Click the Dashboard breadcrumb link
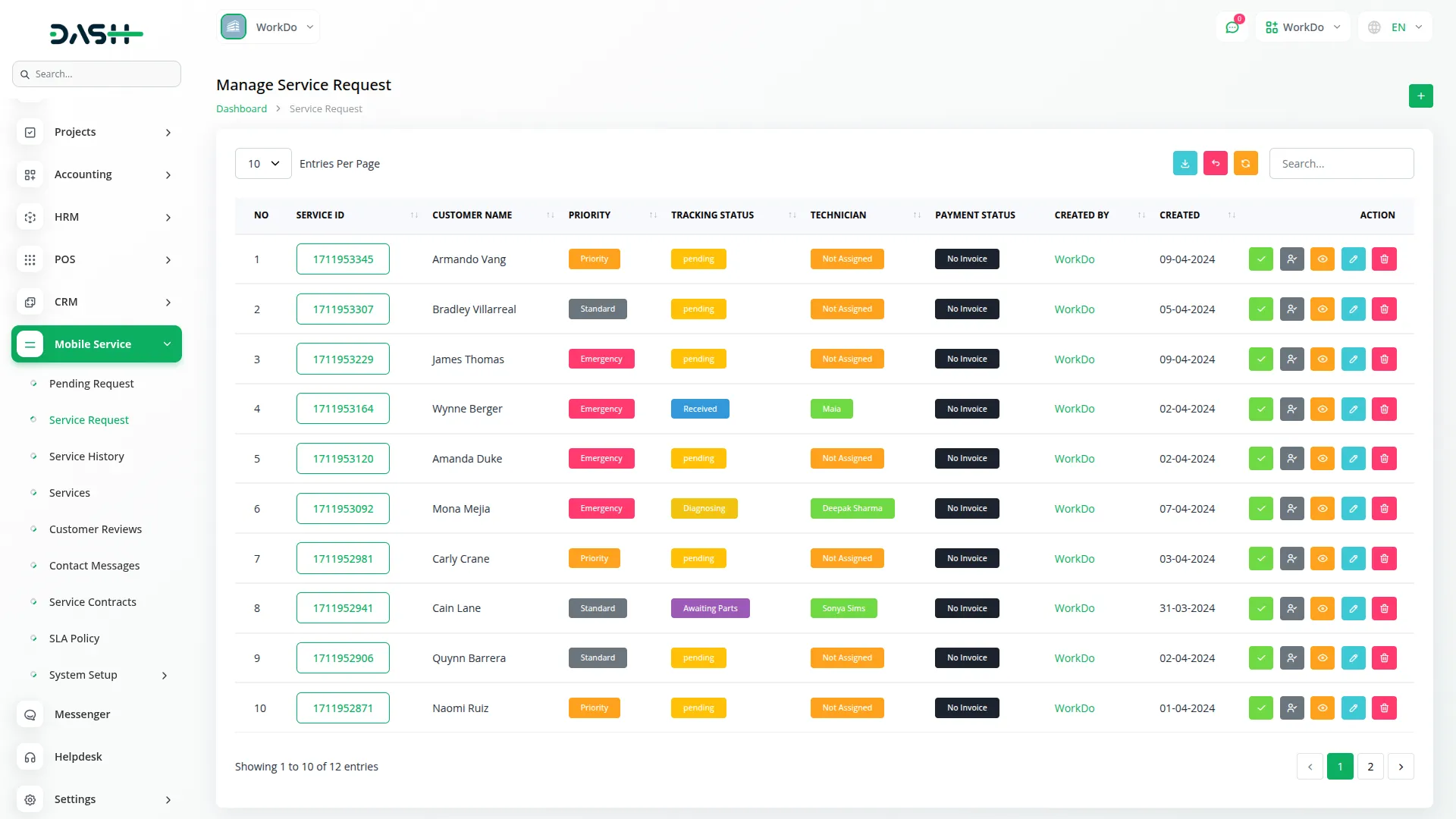 (x=240, y=108)
